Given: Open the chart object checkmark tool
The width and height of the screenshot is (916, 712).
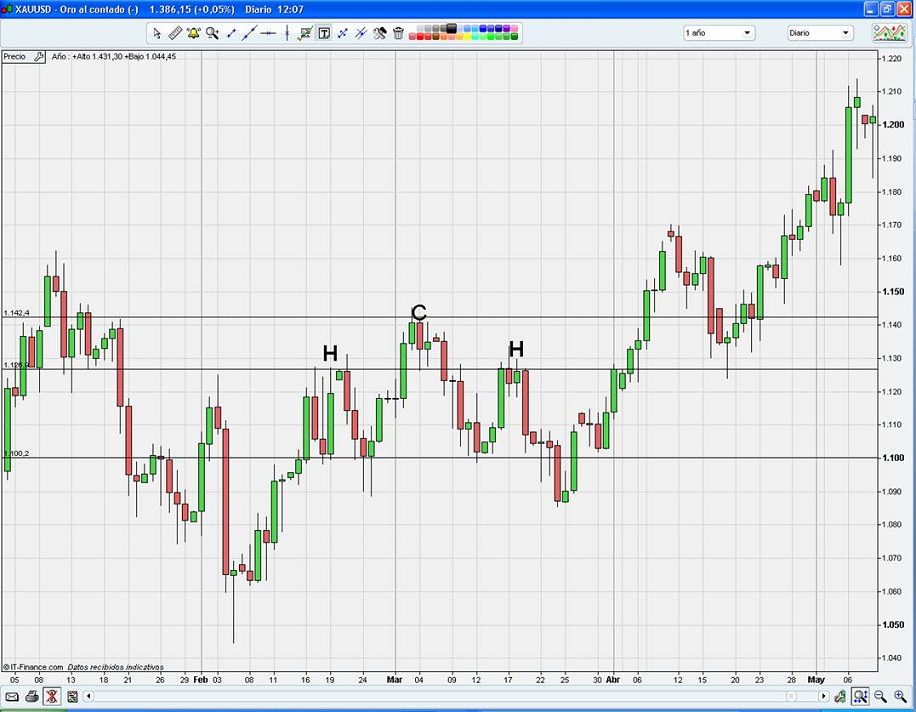Looking at the screenshot, I should coord(305,33).
